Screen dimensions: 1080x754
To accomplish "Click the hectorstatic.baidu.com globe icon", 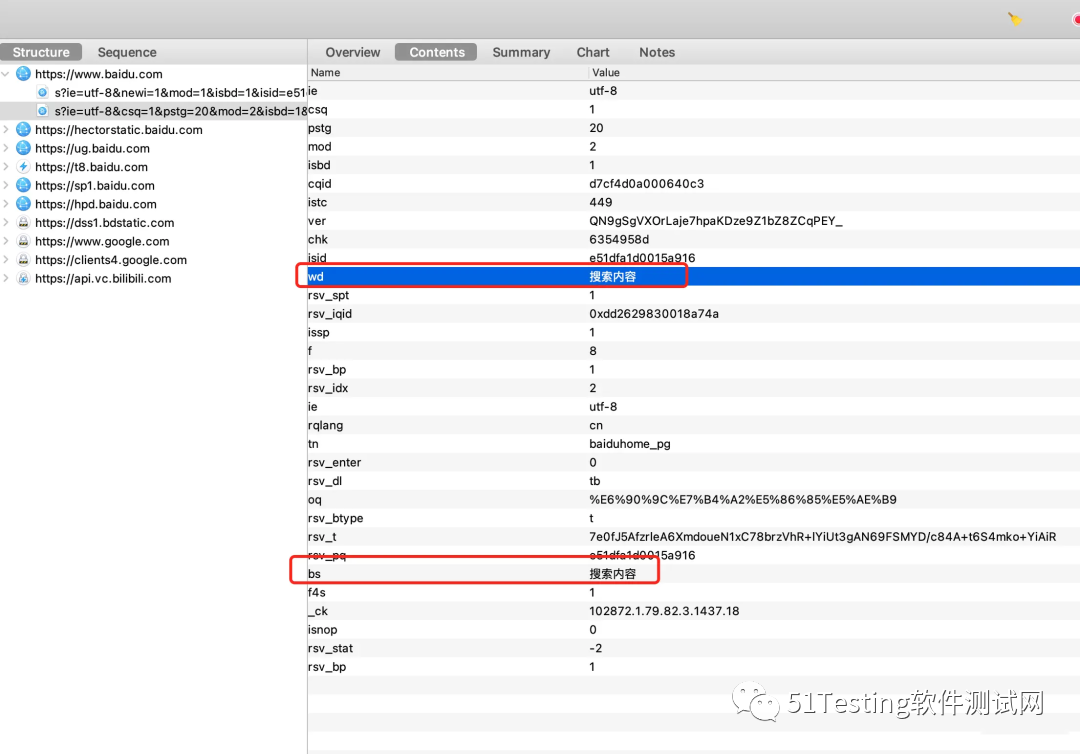I will tap(23, 129).
